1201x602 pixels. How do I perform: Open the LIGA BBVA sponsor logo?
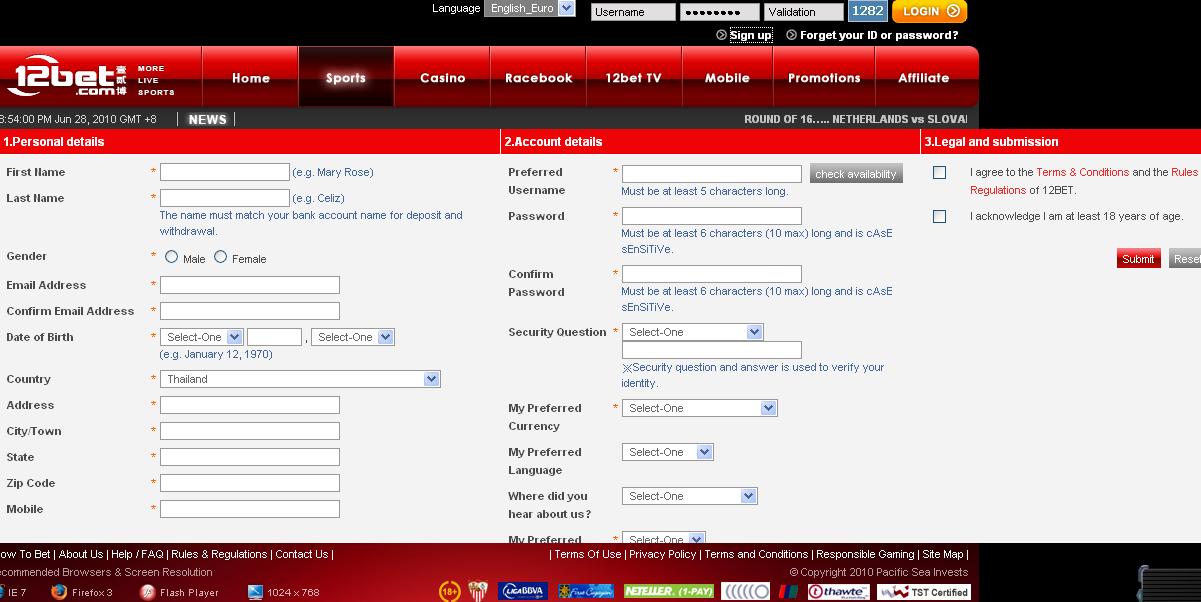pyautogui.click(x=523, y=591)
